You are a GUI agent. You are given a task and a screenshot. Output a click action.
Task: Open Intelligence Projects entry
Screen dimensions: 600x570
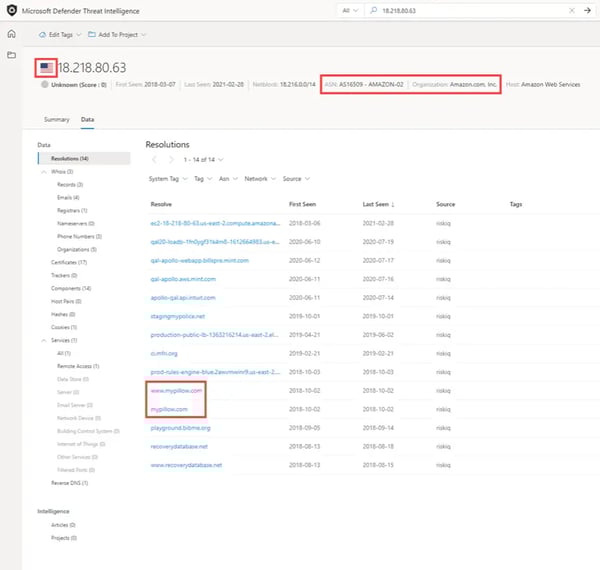pos(64,538)
